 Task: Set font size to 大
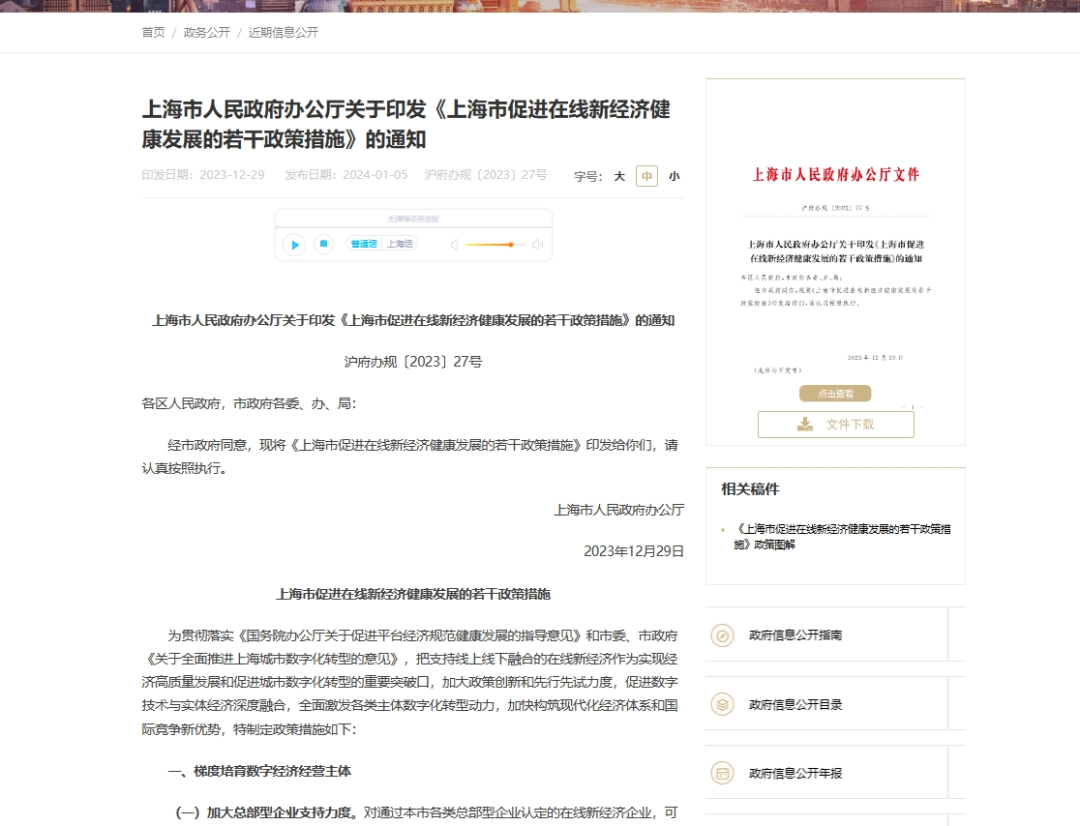tap(620, 176)
